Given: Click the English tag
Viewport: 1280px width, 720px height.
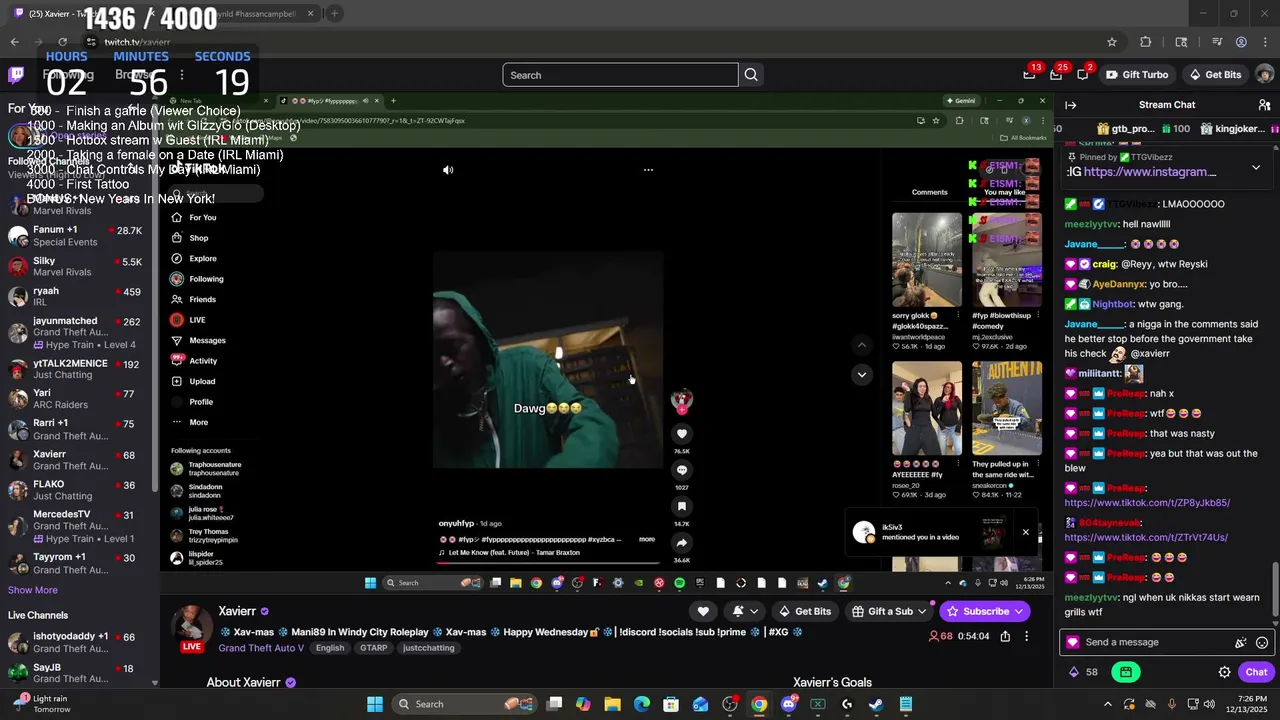Looking at the screenshot, I should [x=330, y=648].
